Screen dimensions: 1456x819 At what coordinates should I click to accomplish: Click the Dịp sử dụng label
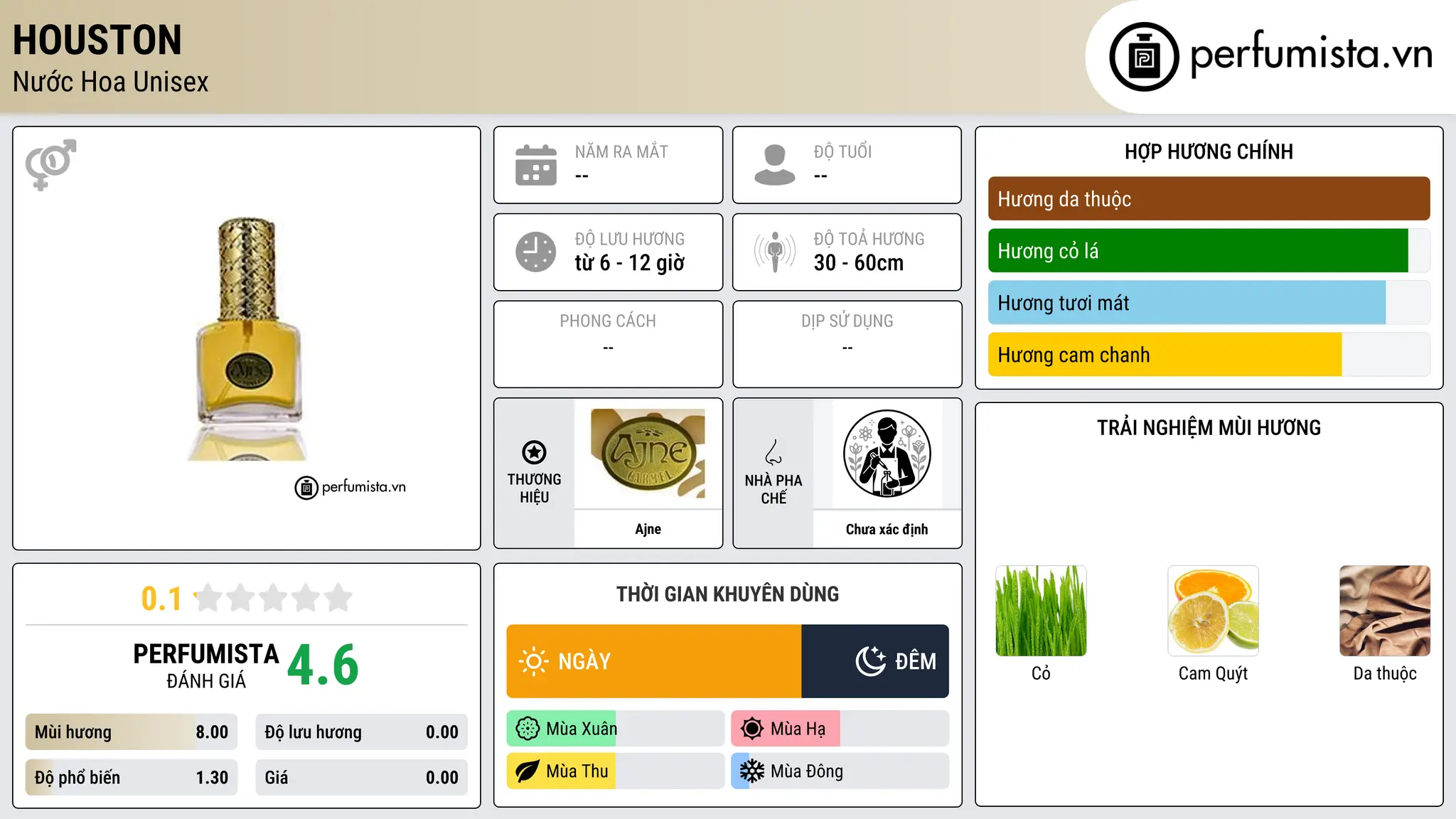847,321
